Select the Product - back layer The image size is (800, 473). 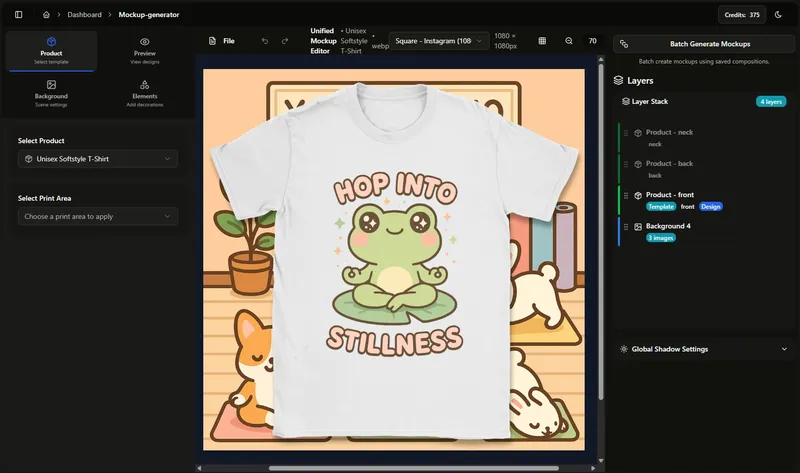click(x=704, y=169)
